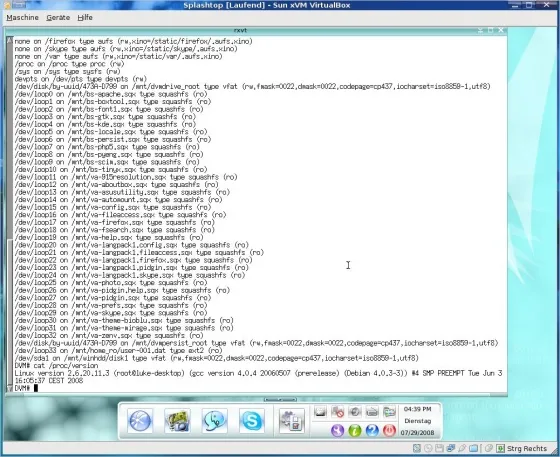560x457 pixels.
Task: Click the small keyboard icon in the dock
Action: pyautogui.click(x=372, y=412)
